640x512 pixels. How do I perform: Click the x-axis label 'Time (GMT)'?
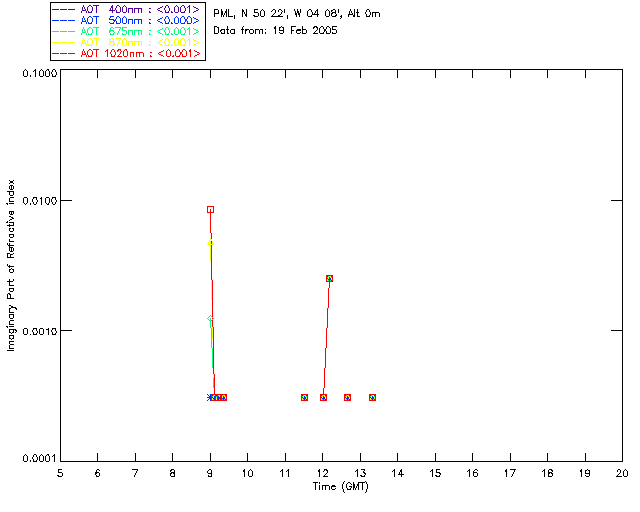pyautogui.click(x=340, y=486)
